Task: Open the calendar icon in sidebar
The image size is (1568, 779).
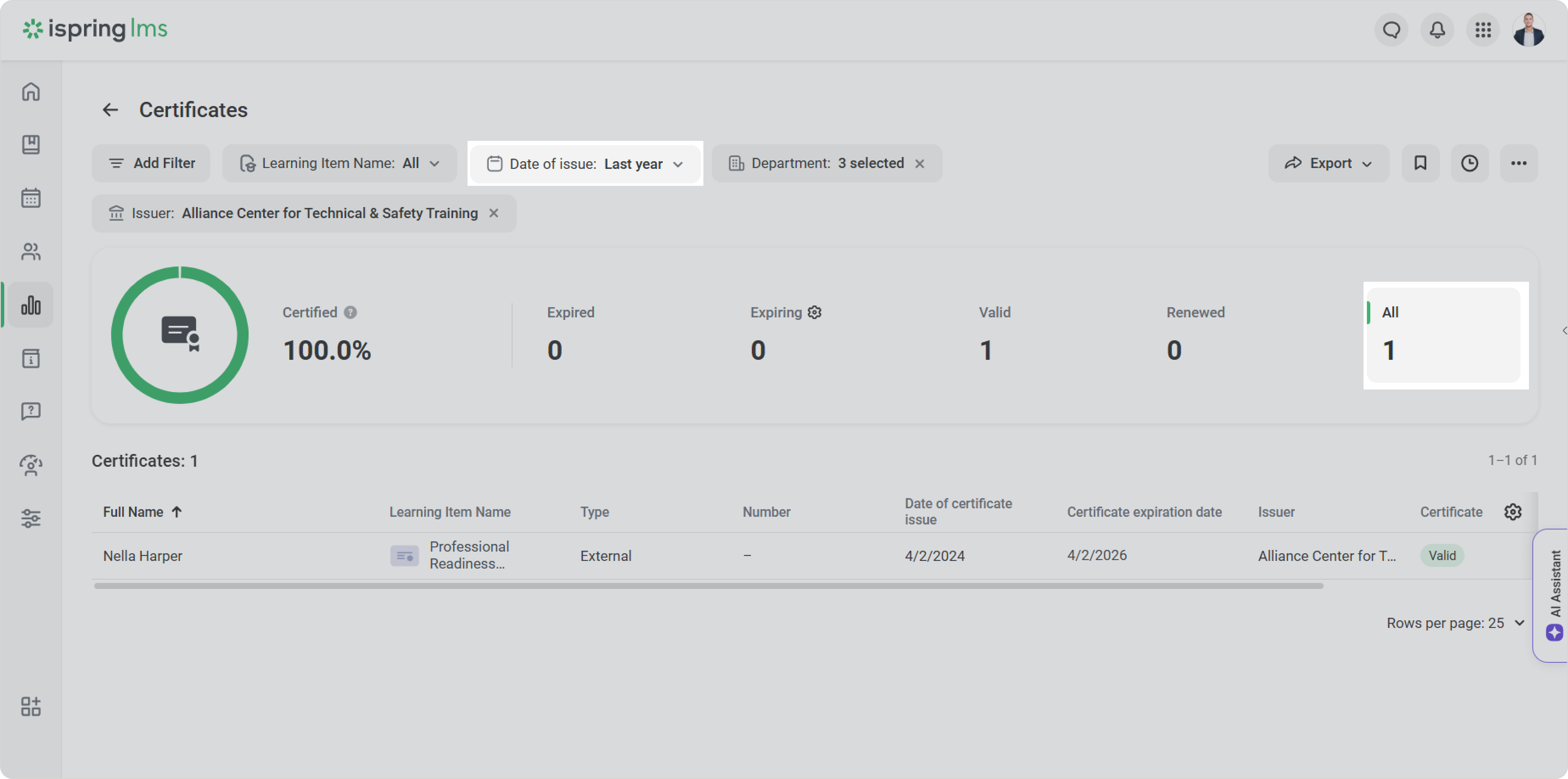Action: click(31, 198)
